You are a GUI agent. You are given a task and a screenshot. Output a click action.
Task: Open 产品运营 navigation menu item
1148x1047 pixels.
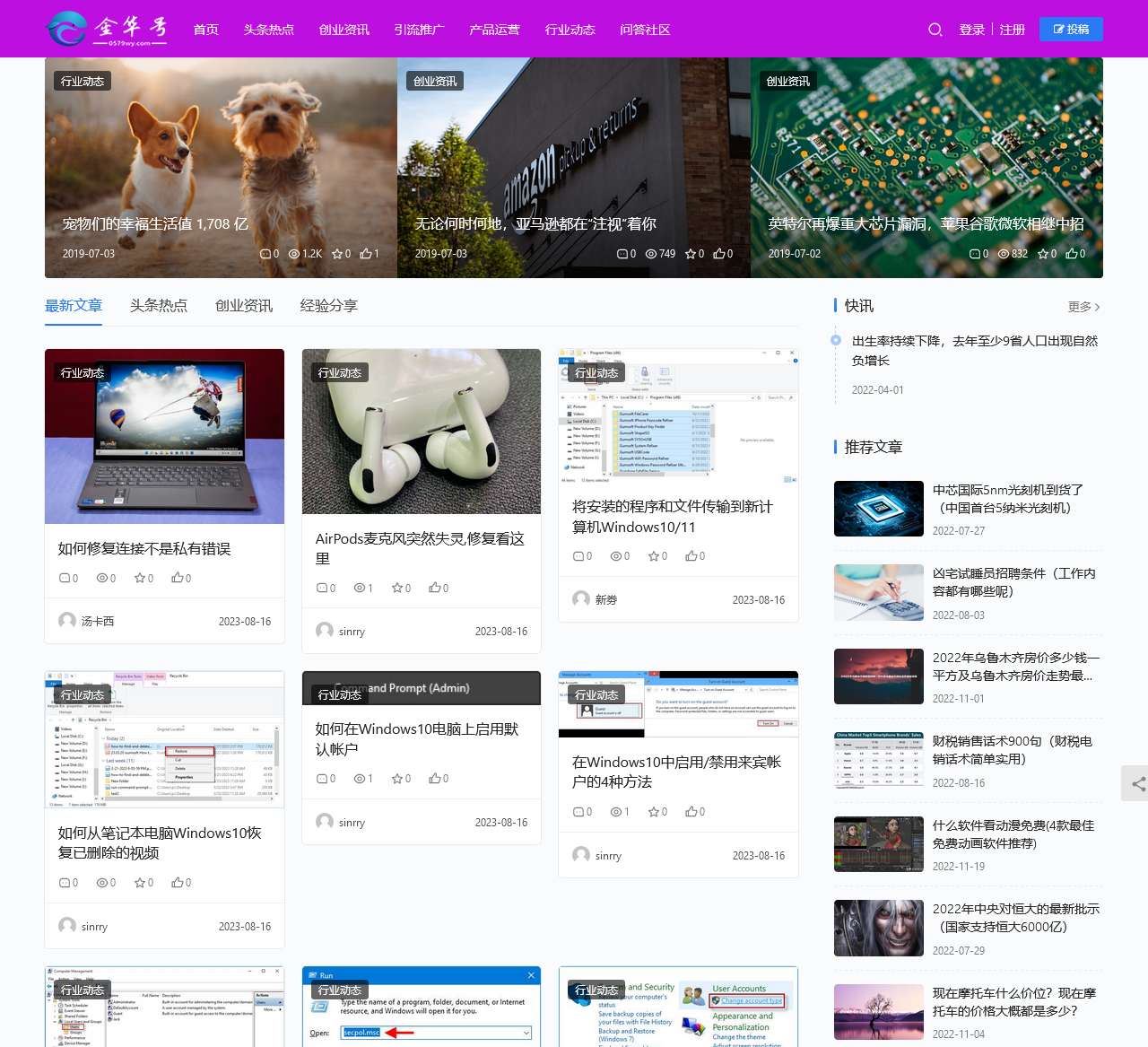494,30
